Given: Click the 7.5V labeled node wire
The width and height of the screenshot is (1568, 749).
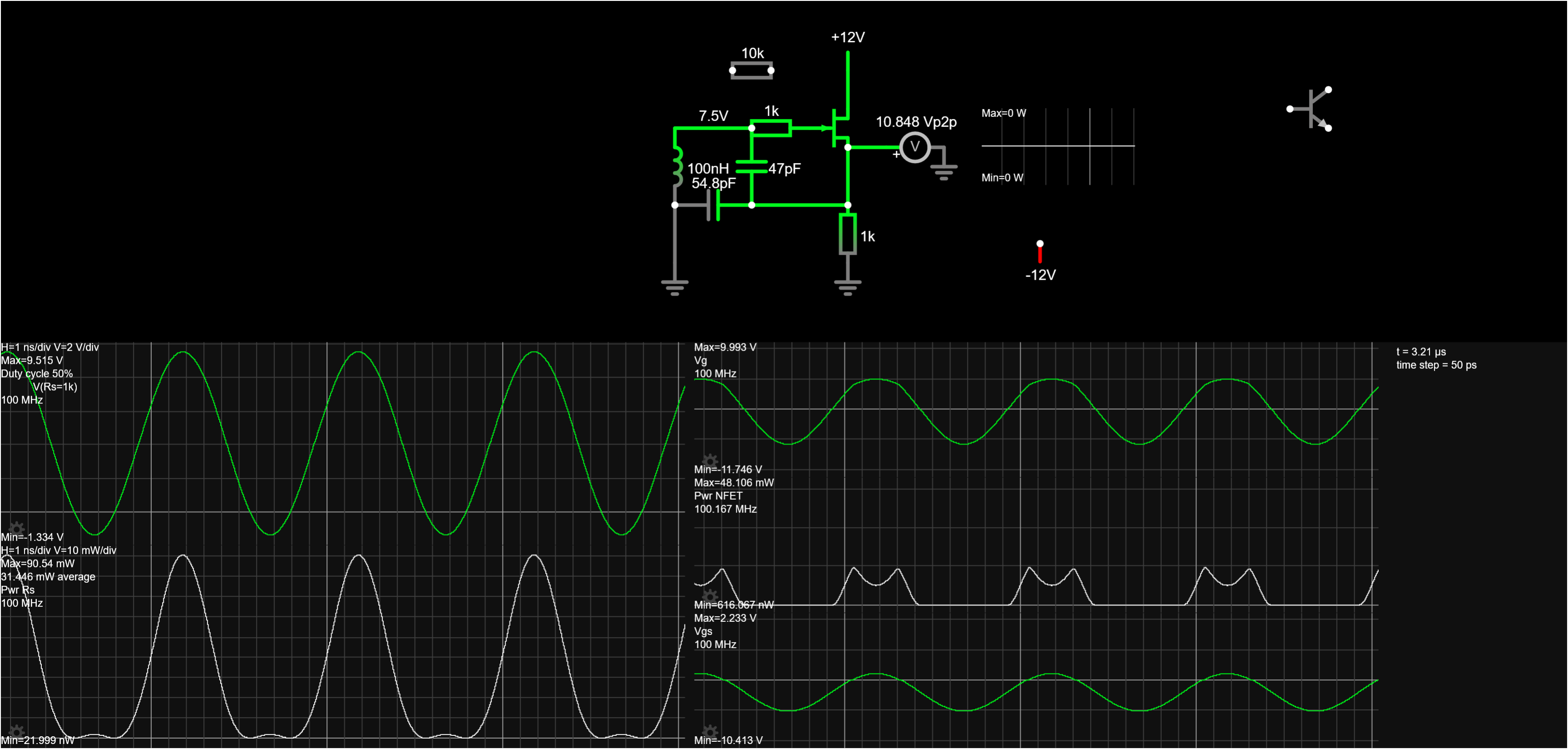Looking at the screenshot, I should (x=713, y=128).
